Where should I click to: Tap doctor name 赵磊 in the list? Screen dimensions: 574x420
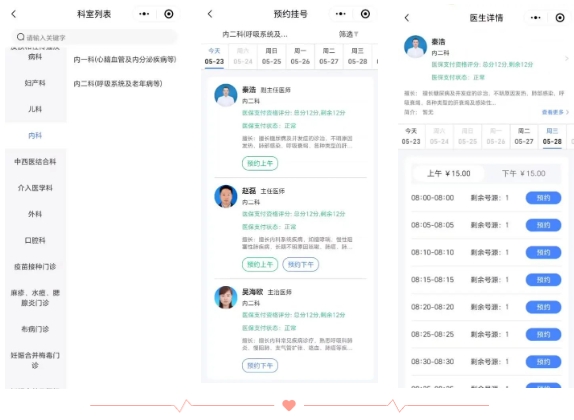(249, 191)
